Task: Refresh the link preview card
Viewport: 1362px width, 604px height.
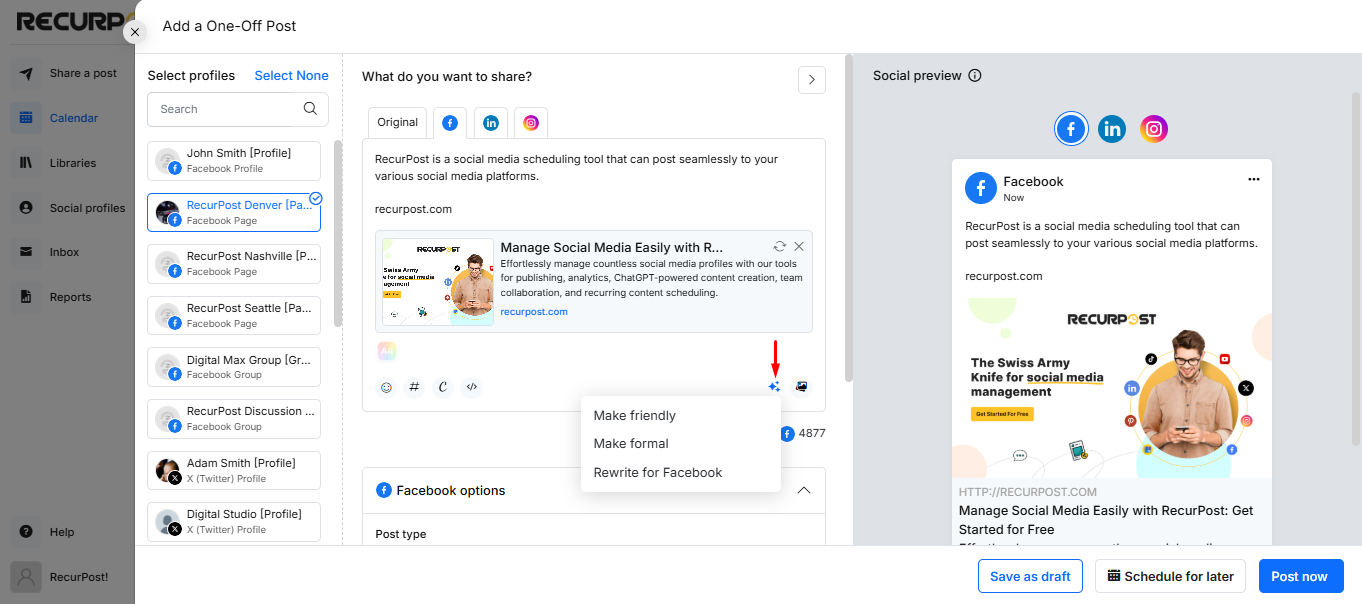Action: tap(780, 246)
